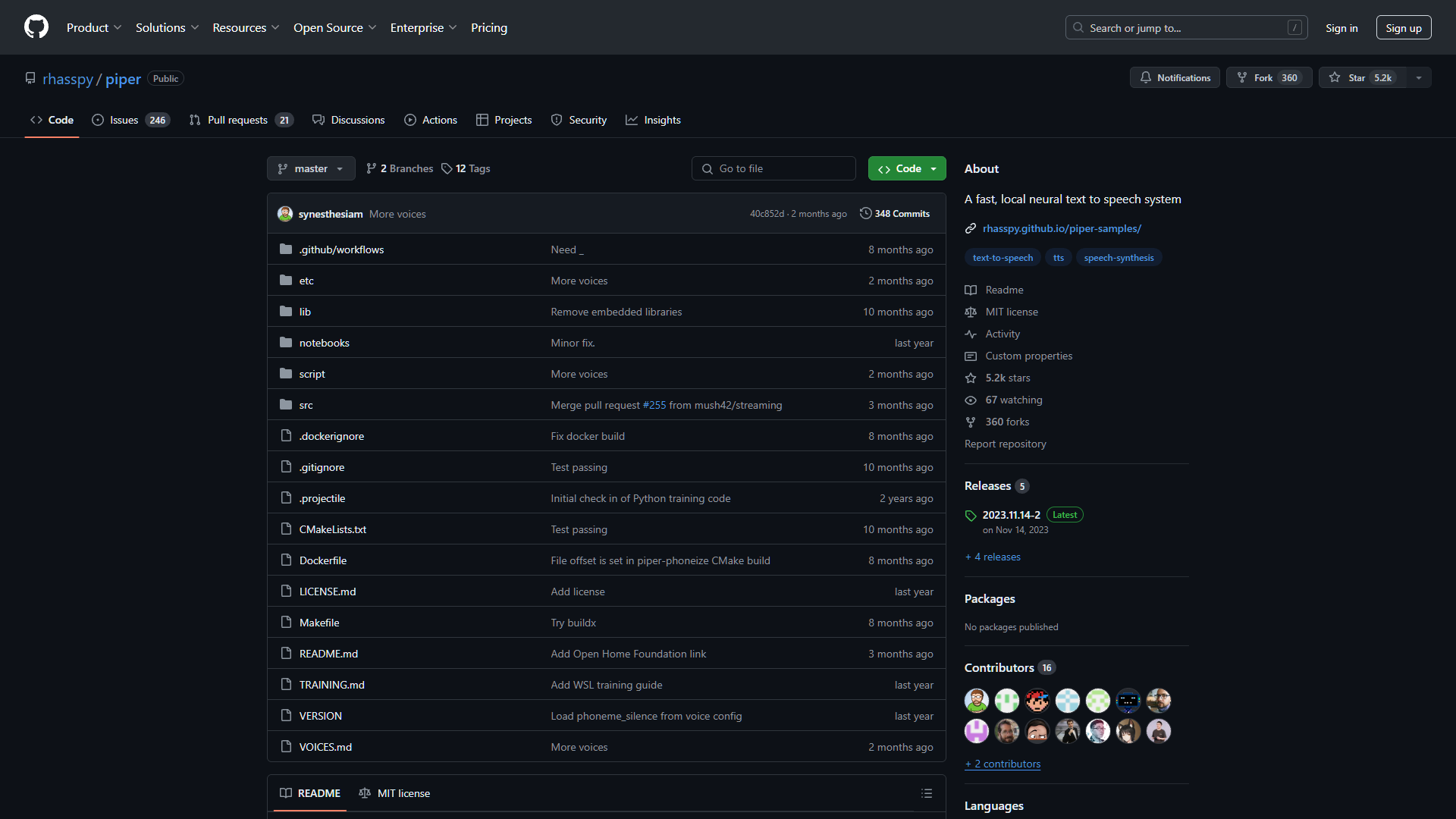1456x819 pixels.
Task: Open 348 Commits history icon
Action: coord(865,214)
